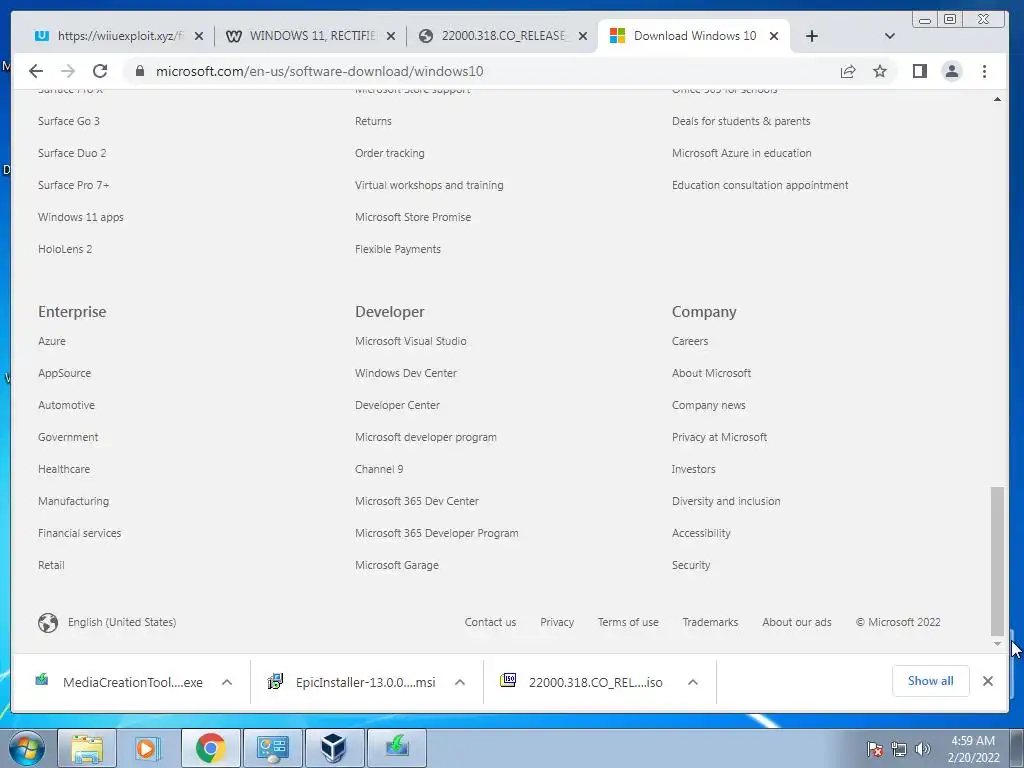This screenshot has height=768, width=1024.
Task: Click the page vertical scrollbar thumb
Action: pos(997,560)
